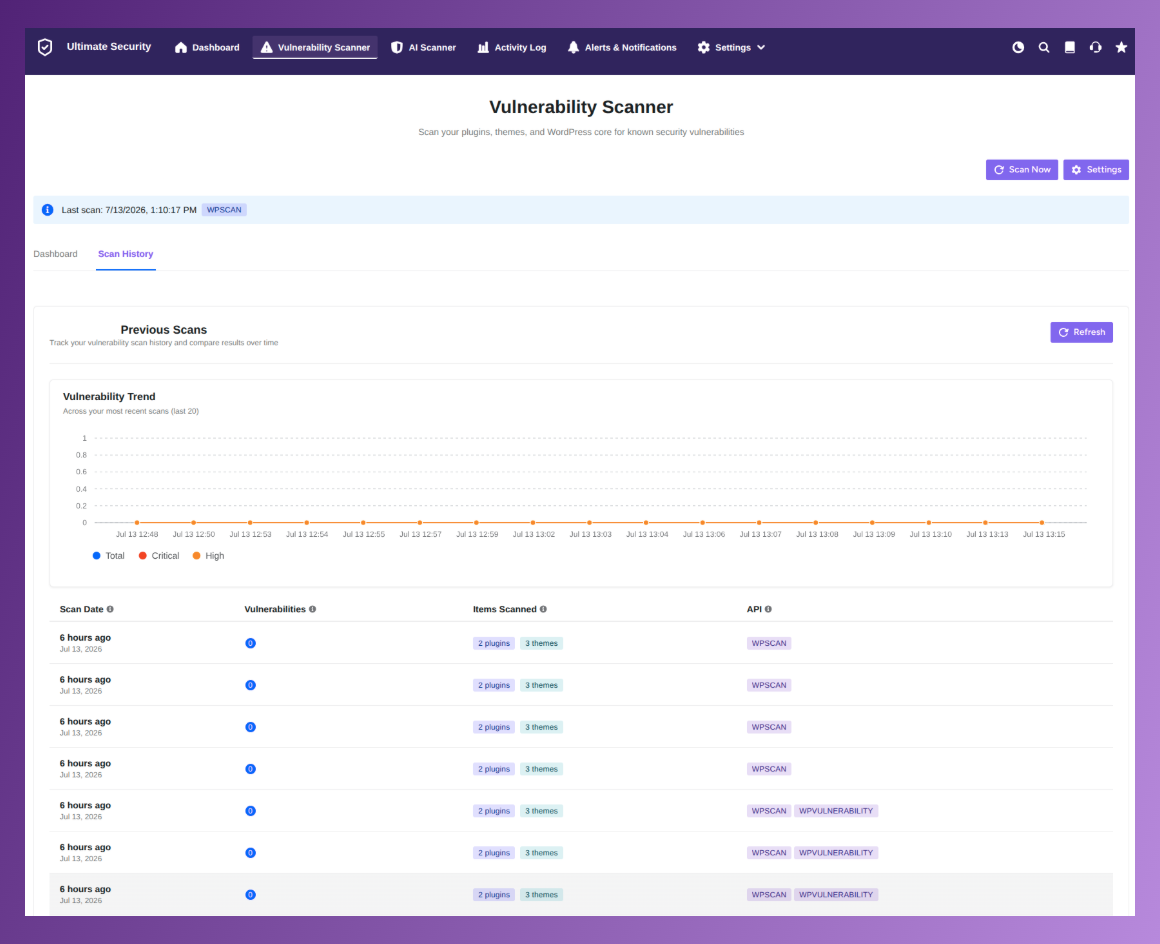Click the Items Scanned column header
The width and height of the screenshot is (1160, 944).
505,610
